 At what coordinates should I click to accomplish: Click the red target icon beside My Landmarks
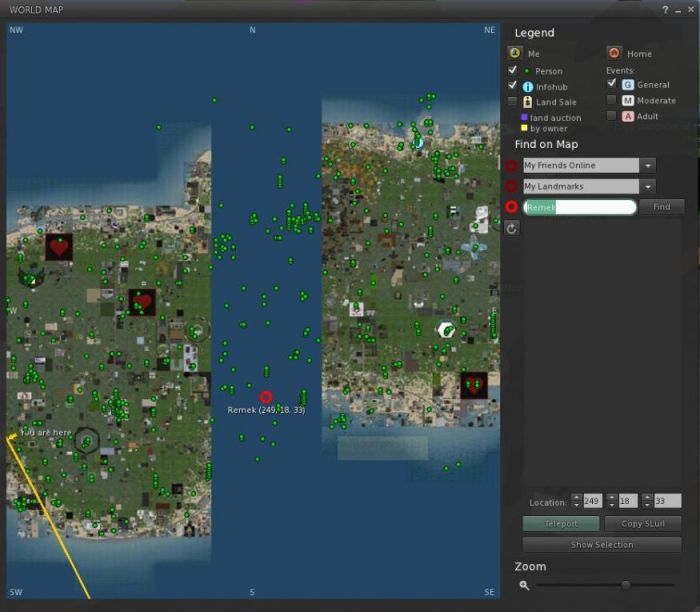pos(513,186)
